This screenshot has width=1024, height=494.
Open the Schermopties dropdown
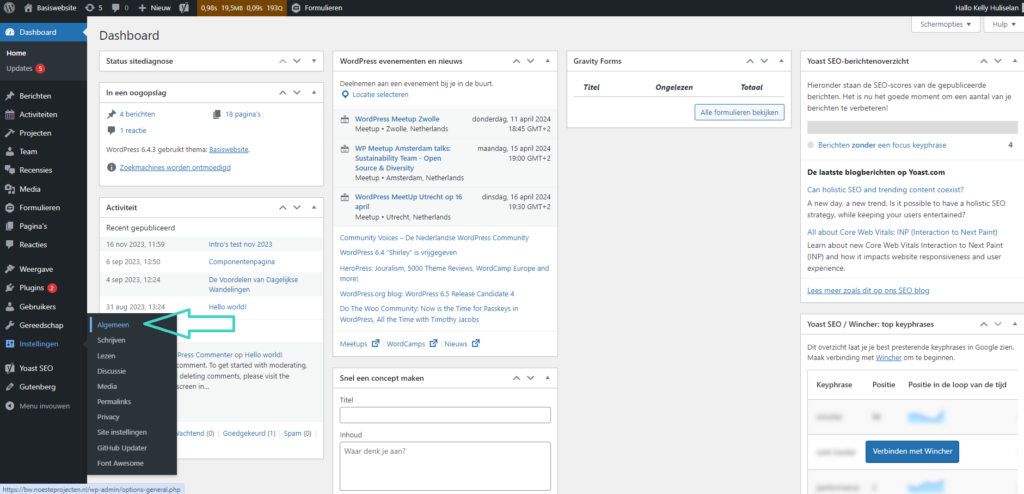click(945, 24)
